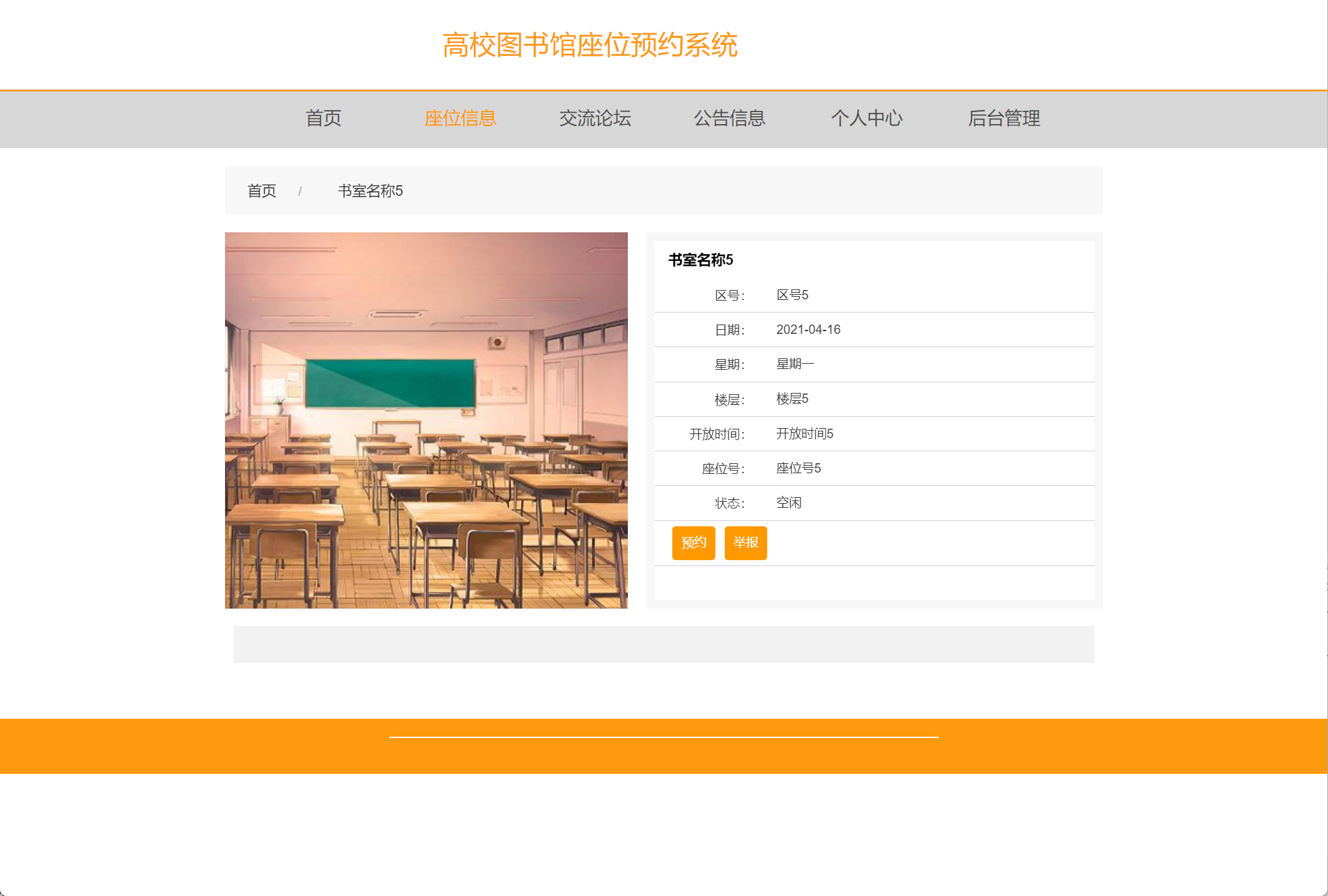The height and width of the screenshot is (896, 1328).
Task: Select the 座位信息 navigation tab
Action: pyautogui.click(x=460, y=118)
